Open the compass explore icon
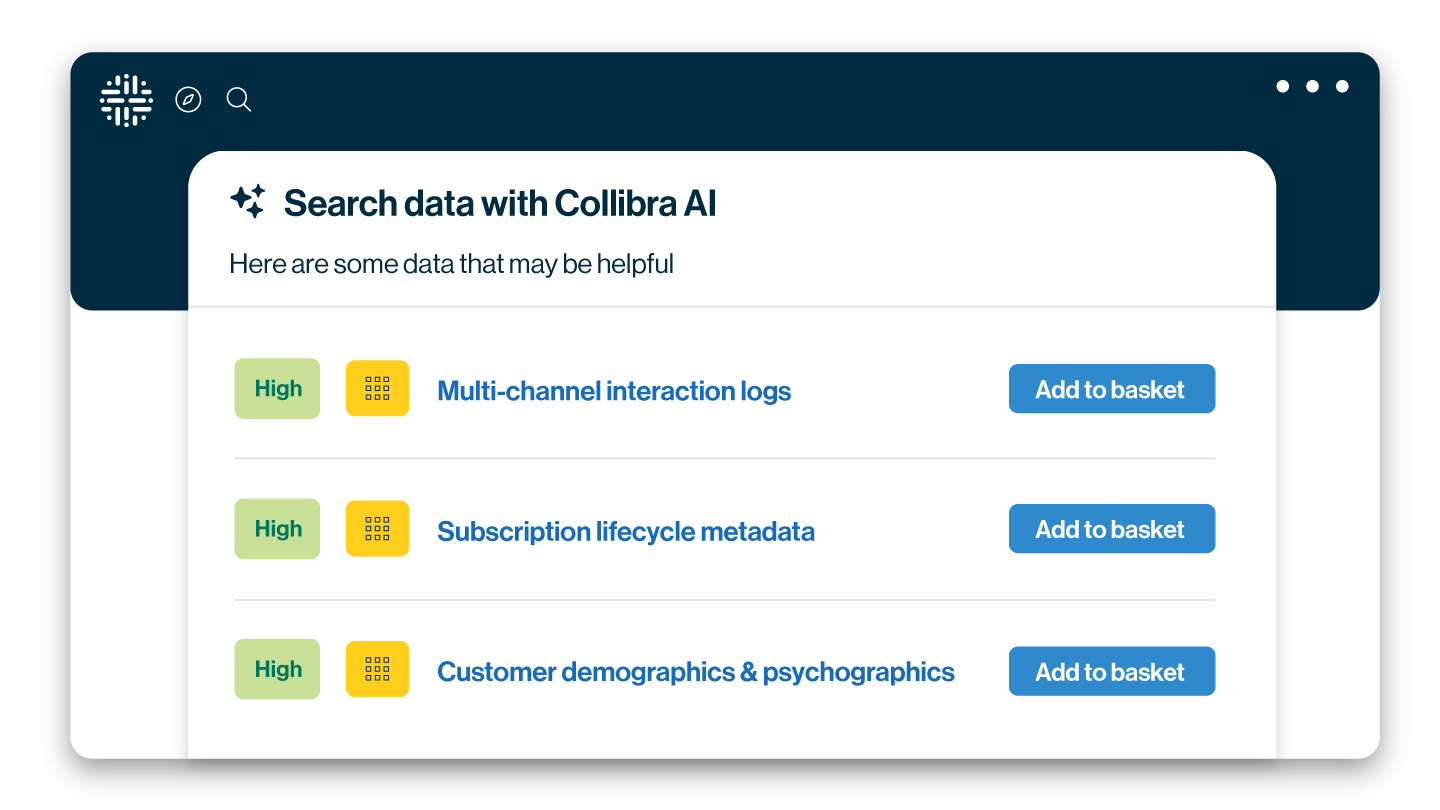 (x=188, y=100)
